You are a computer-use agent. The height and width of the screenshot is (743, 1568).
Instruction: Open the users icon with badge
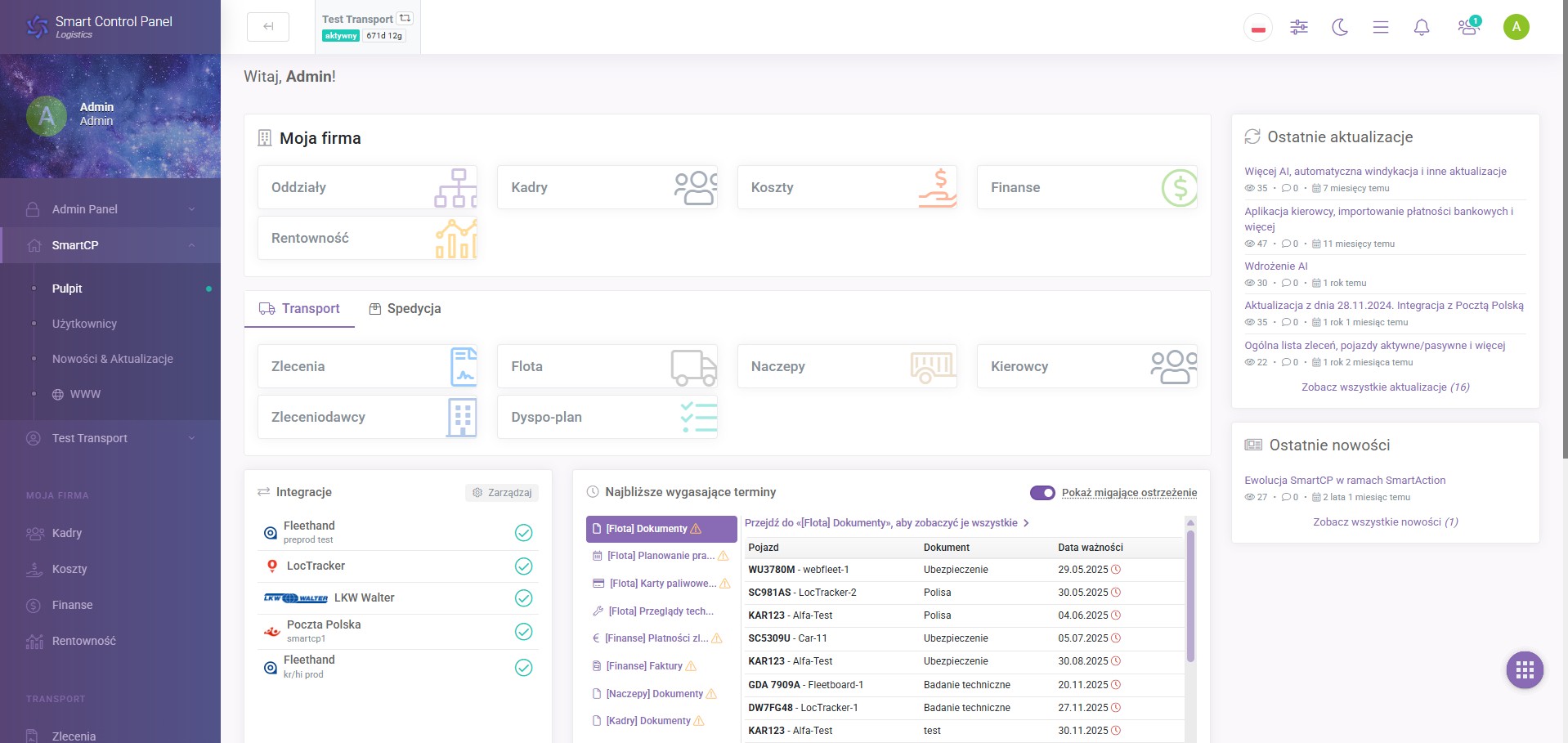tap(1468, 26)
